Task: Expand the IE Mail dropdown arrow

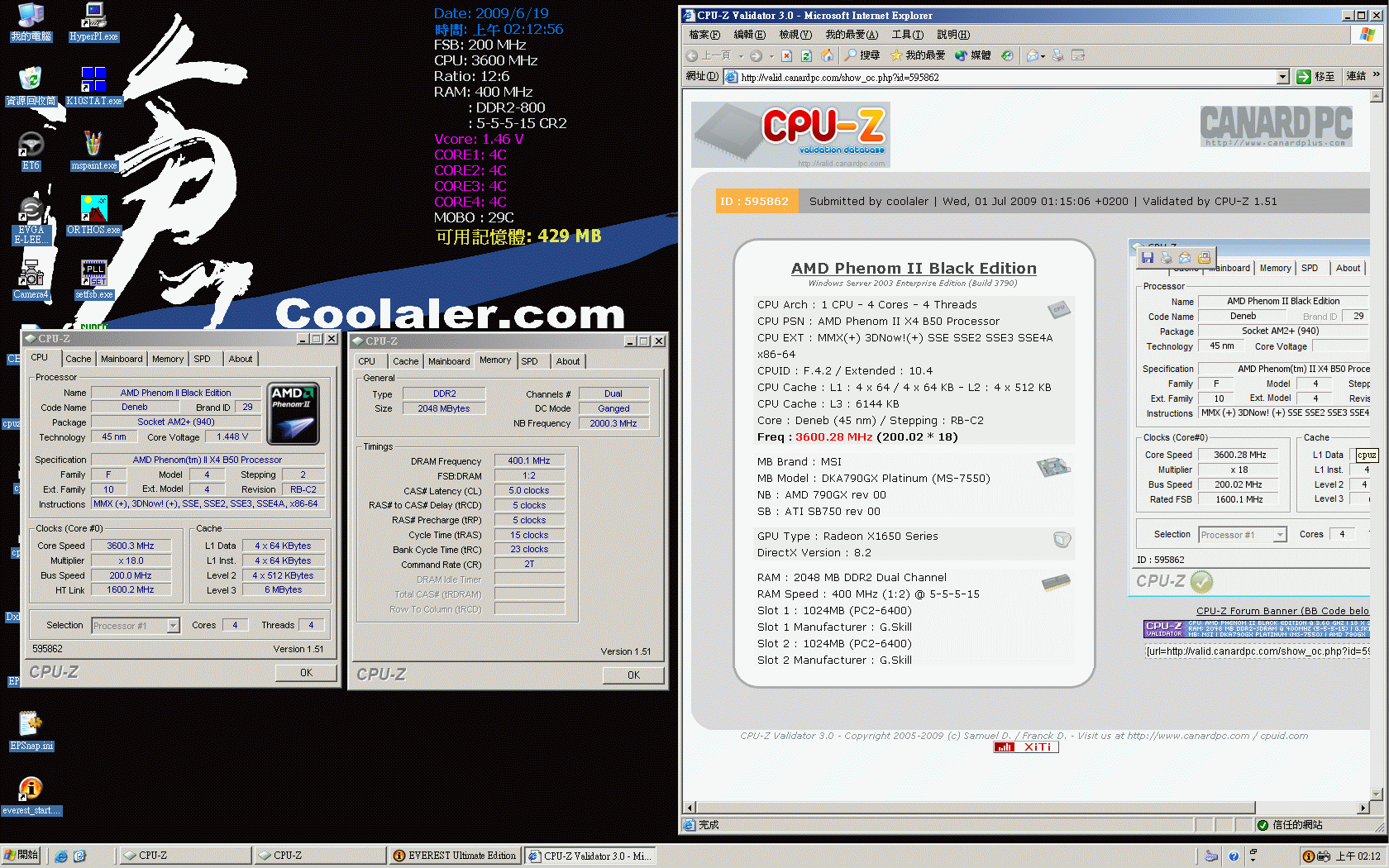Action: [1043, 56]
